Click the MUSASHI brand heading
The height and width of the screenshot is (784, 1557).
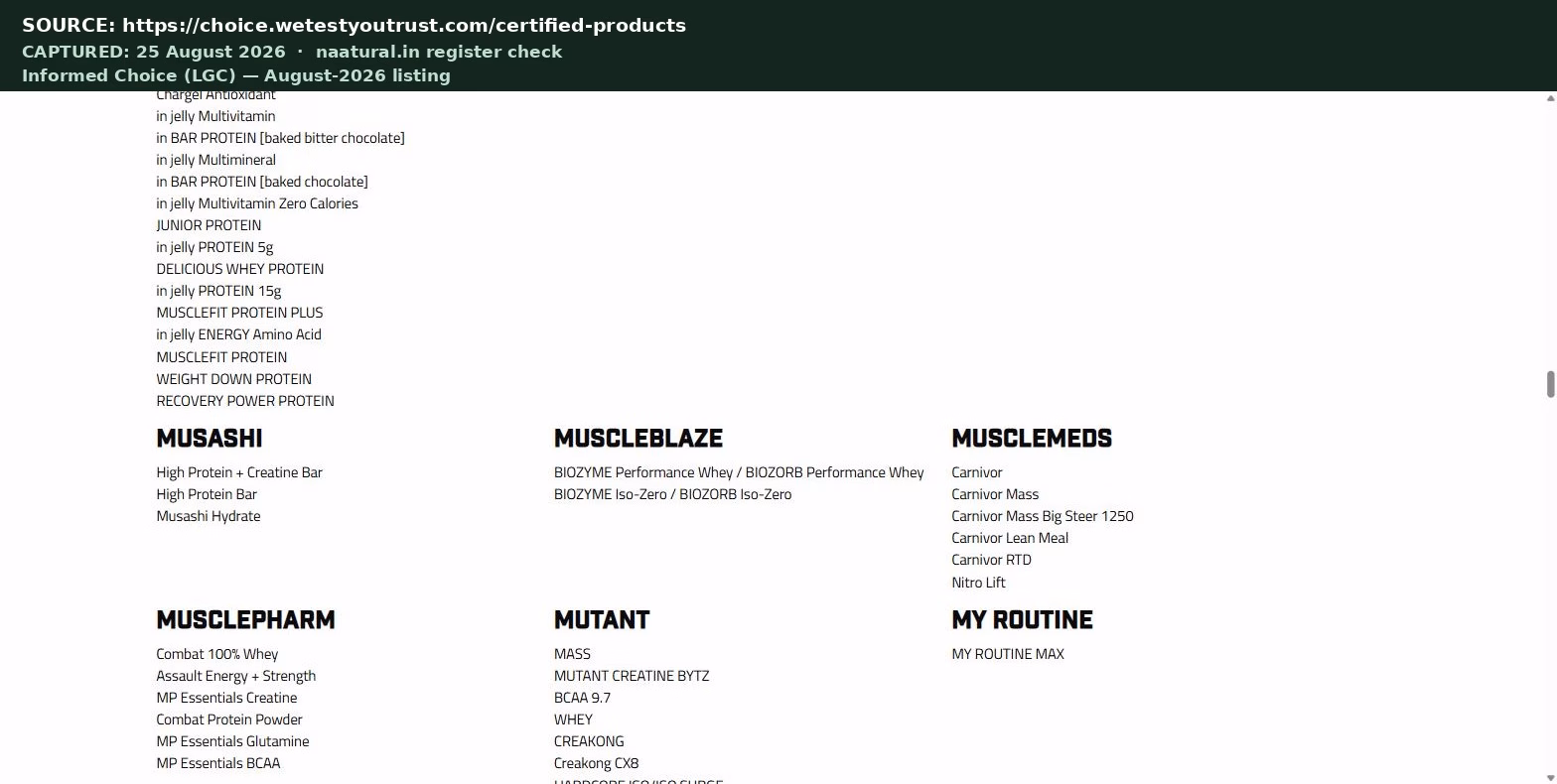pyautogui.click(x=210, y=438)
